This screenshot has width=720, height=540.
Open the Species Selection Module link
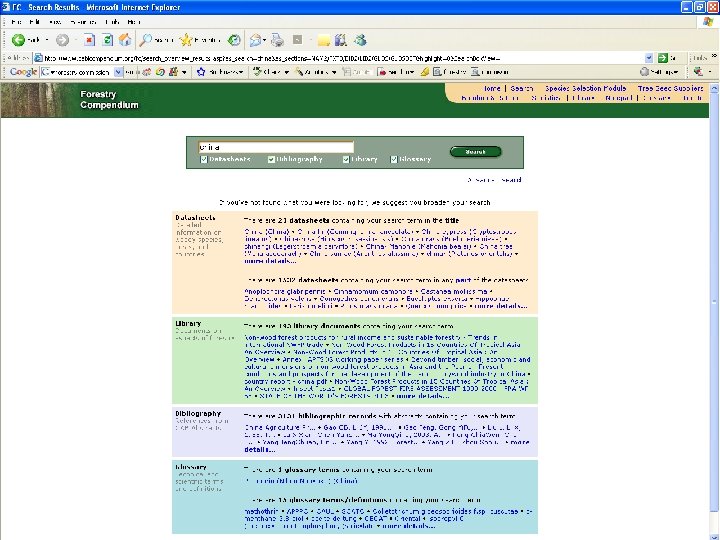[x=585, y=88]
